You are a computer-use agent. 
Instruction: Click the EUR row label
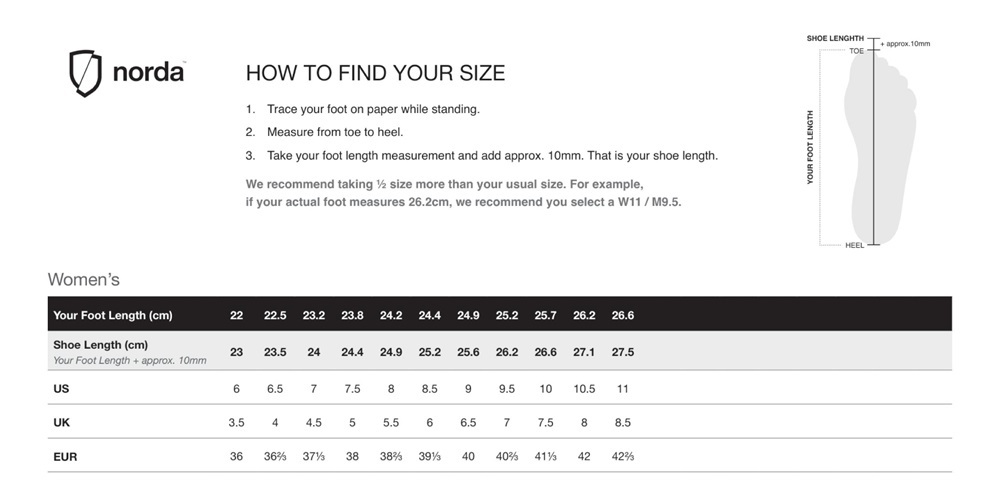[65, 457]
